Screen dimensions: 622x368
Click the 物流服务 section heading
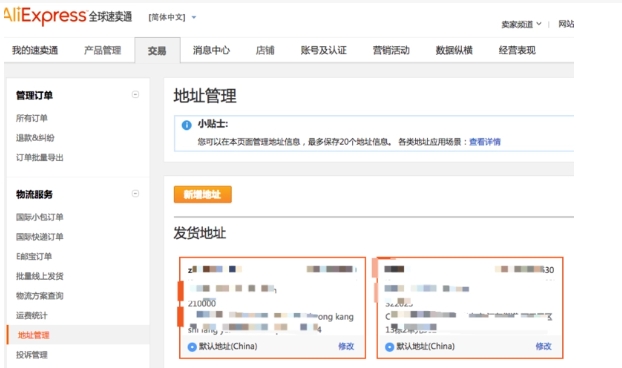click(34, 194)
